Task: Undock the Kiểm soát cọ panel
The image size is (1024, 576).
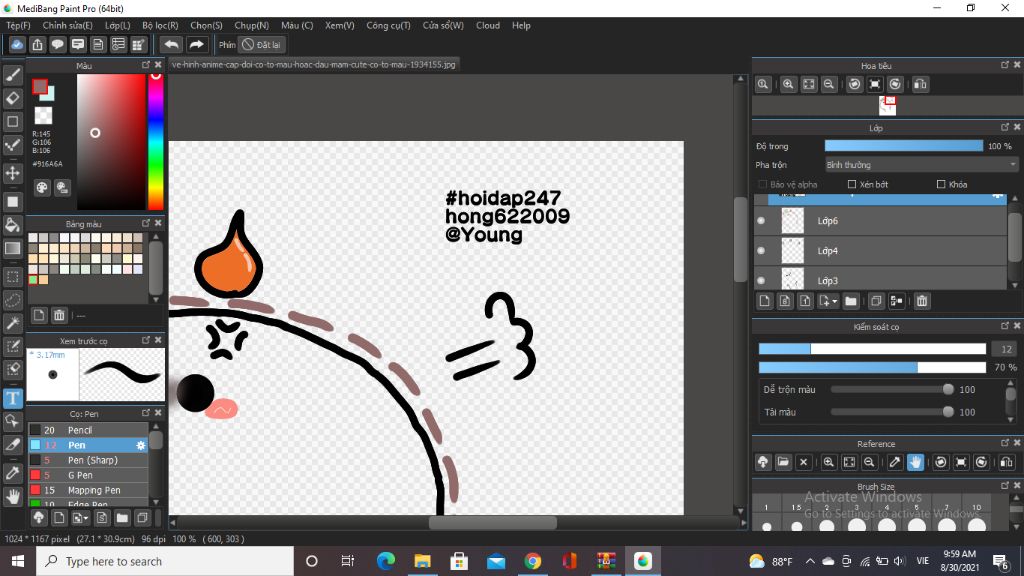Action: point(1004,326)
